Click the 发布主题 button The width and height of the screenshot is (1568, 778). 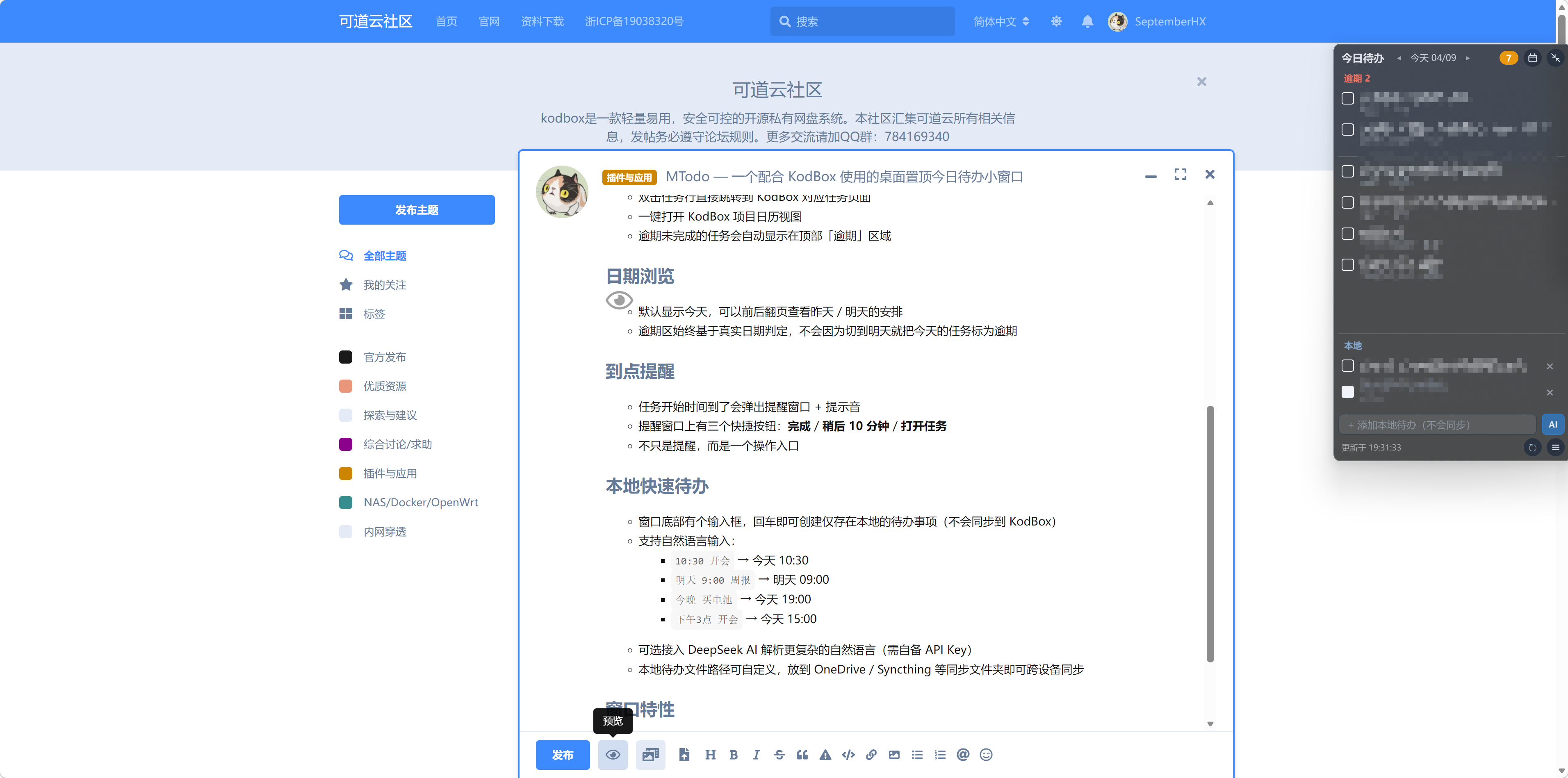pos(416,210)
